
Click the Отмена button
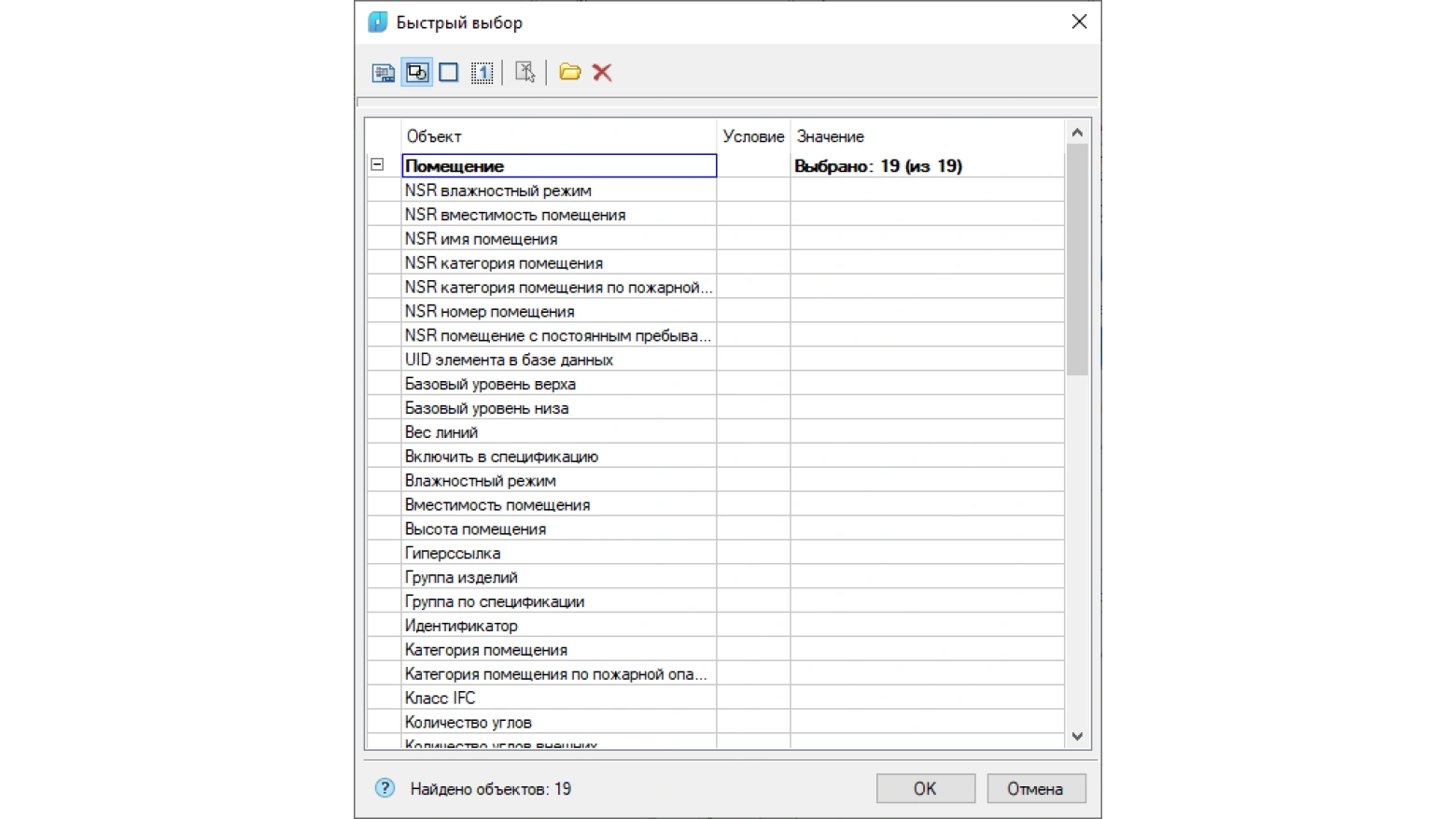tap(1036, 788)
